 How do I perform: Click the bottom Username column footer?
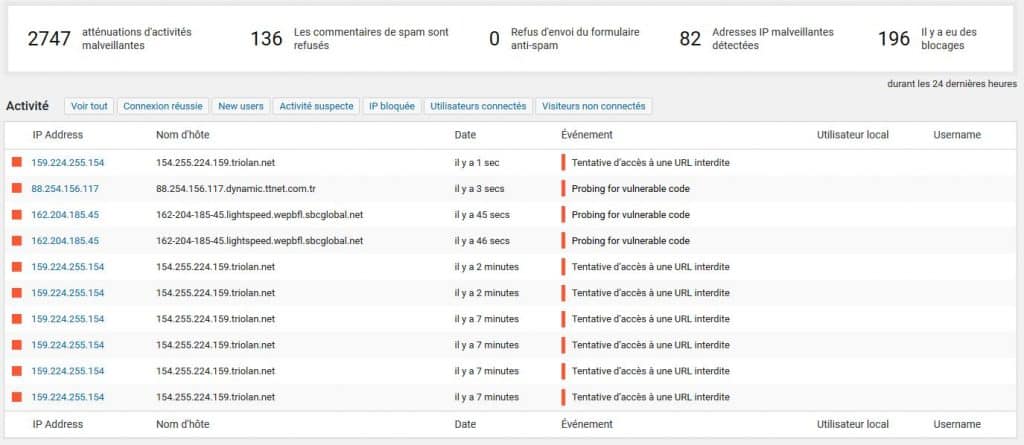(957, 424)
